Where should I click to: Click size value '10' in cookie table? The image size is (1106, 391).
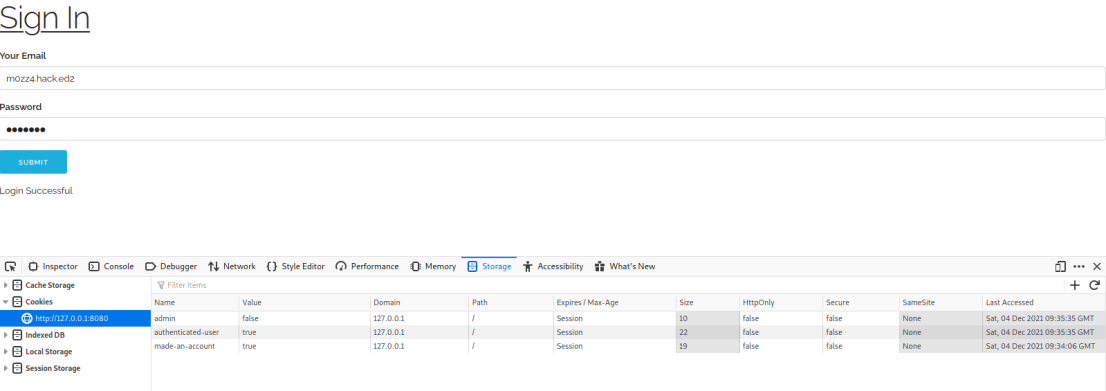click(x=707, y=318)
